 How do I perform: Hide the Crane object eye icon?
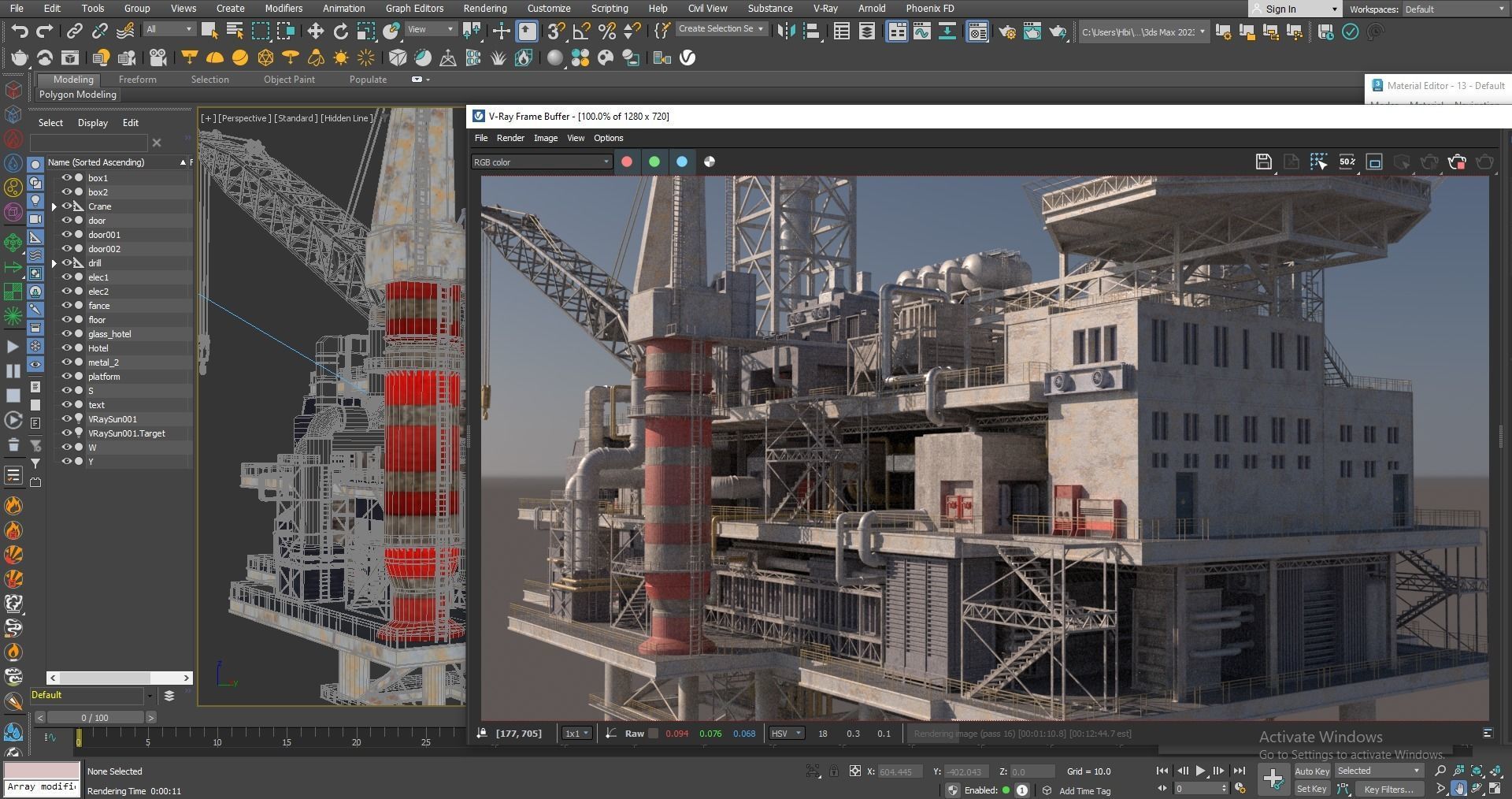(67, 206)
